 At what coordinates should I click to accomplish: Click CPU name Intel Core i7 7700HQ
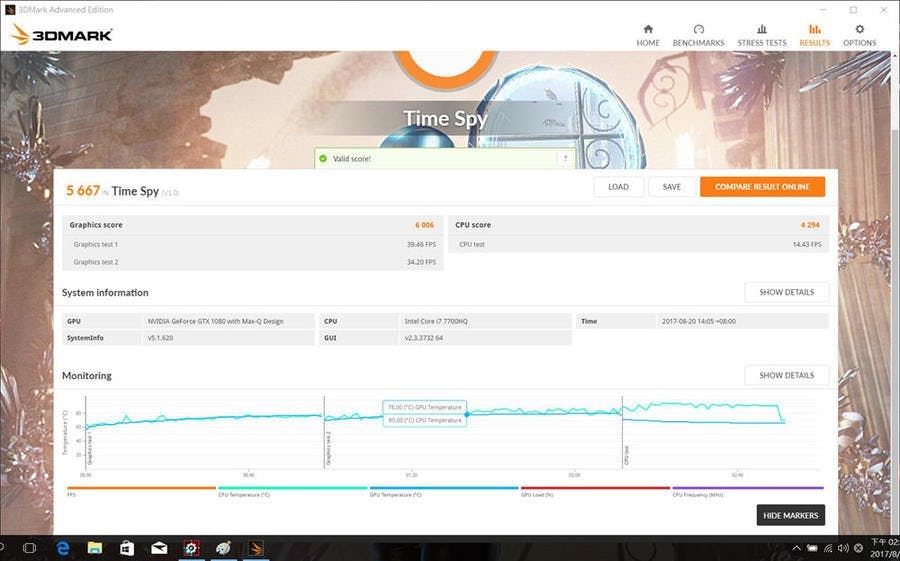[x=436, y=322]
